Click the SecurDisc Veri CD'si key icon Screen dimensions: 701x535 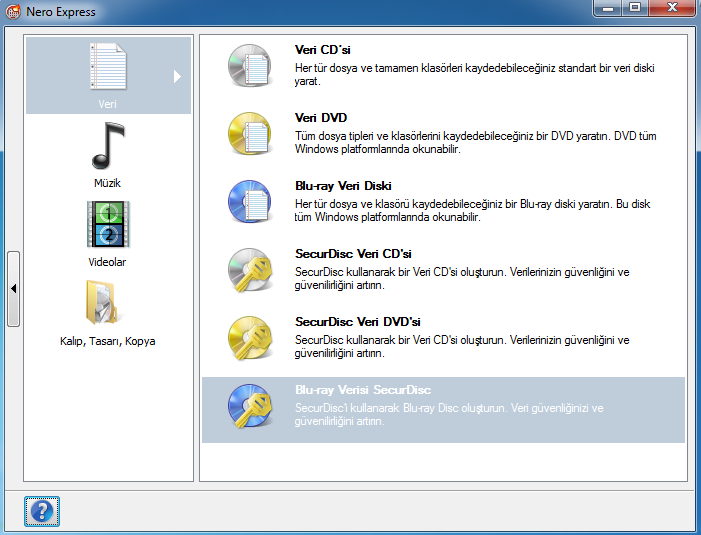[x=247, y=270]
